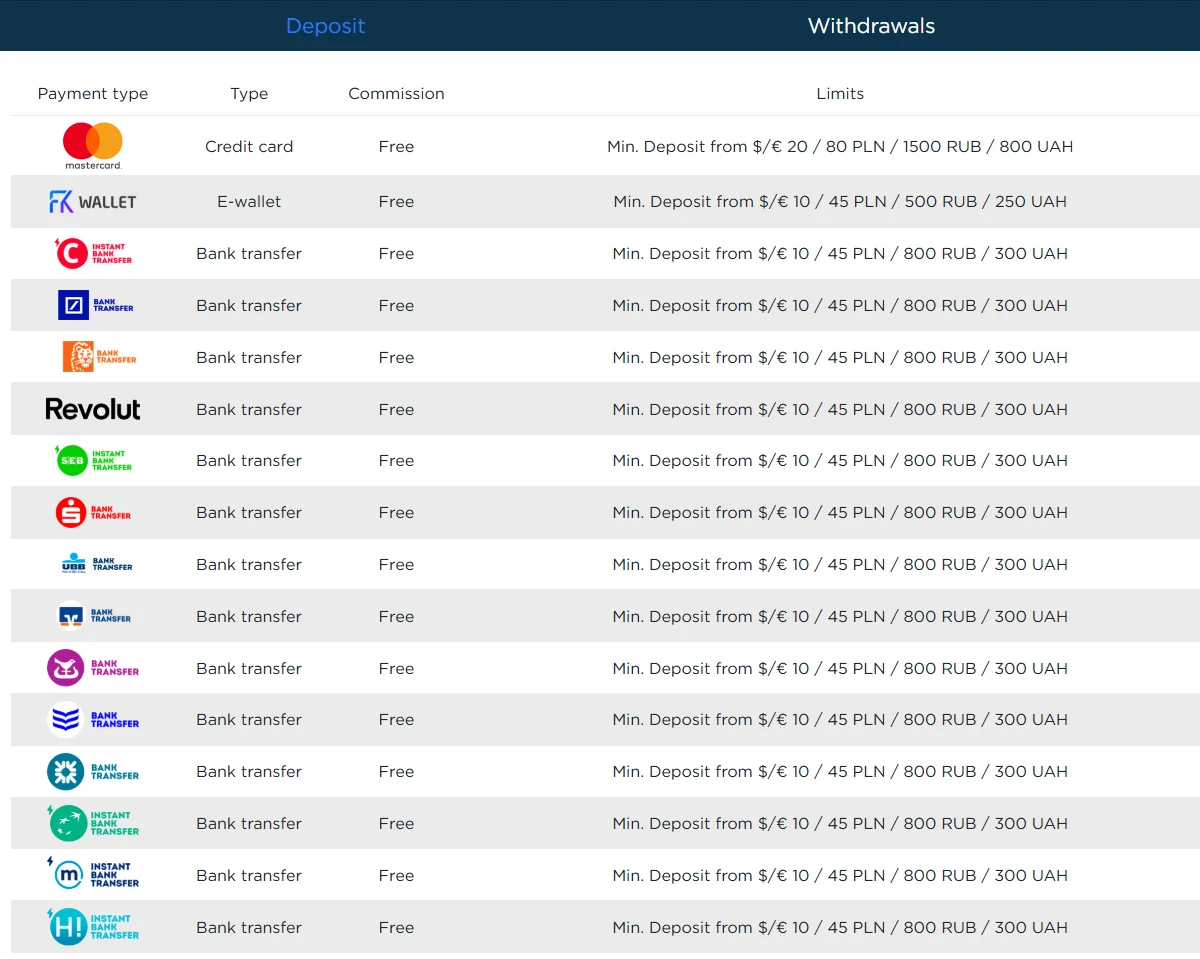Click the Commission column header
Image resolution: width=1200 pixels, height=959 pixels.
click(396, 94)
